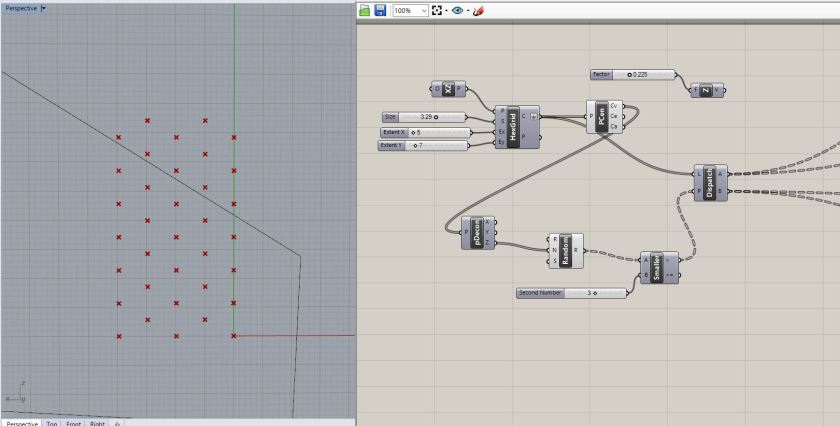Select the PCen component node

pyautogui.click(x=602, y=116)
